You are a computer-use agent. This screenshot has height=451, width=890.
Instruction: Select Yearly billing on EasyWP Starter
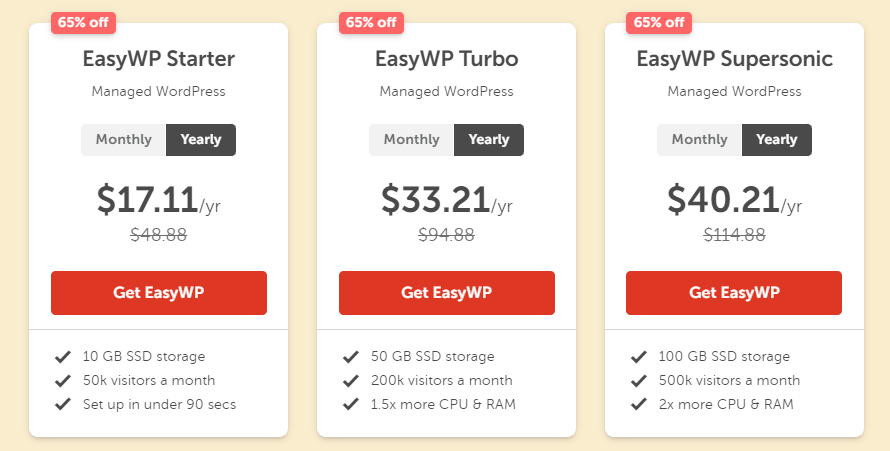(201, 140)
